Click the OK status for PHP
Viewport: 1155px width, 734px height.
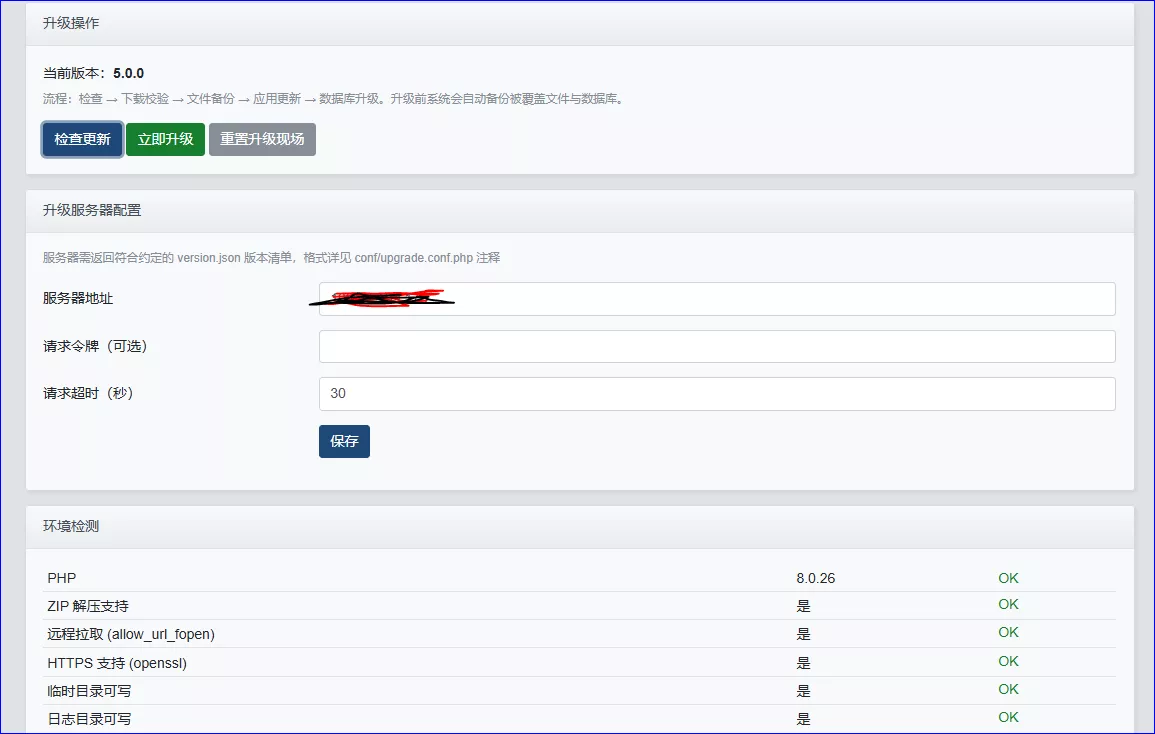pyautogui.click(x=1008, y=579)
